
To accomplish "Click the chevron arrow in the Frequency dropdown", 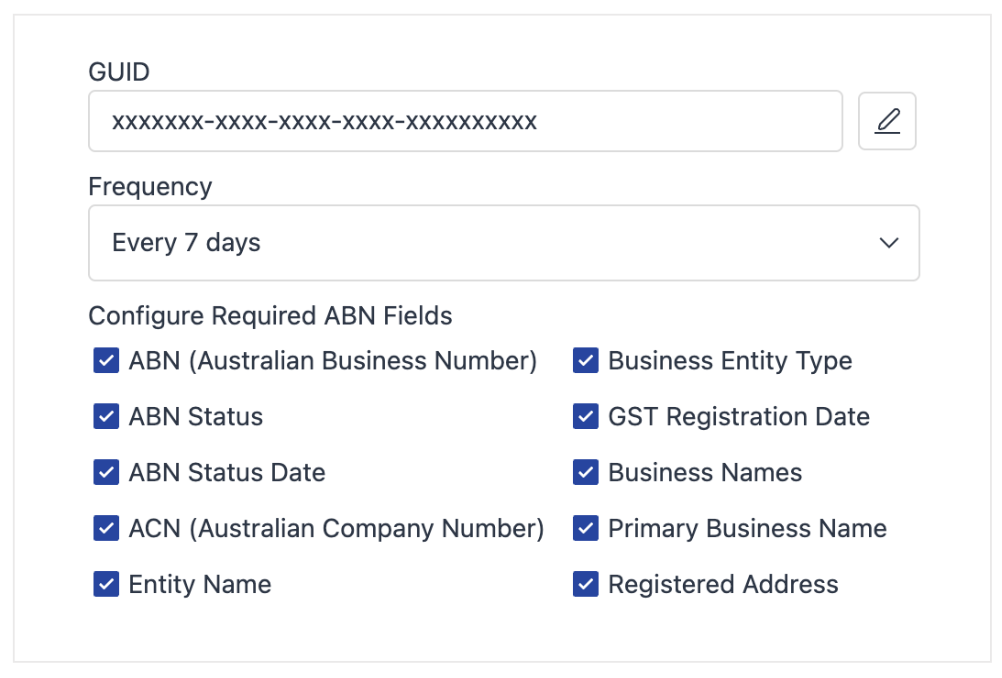I will 888,243.
